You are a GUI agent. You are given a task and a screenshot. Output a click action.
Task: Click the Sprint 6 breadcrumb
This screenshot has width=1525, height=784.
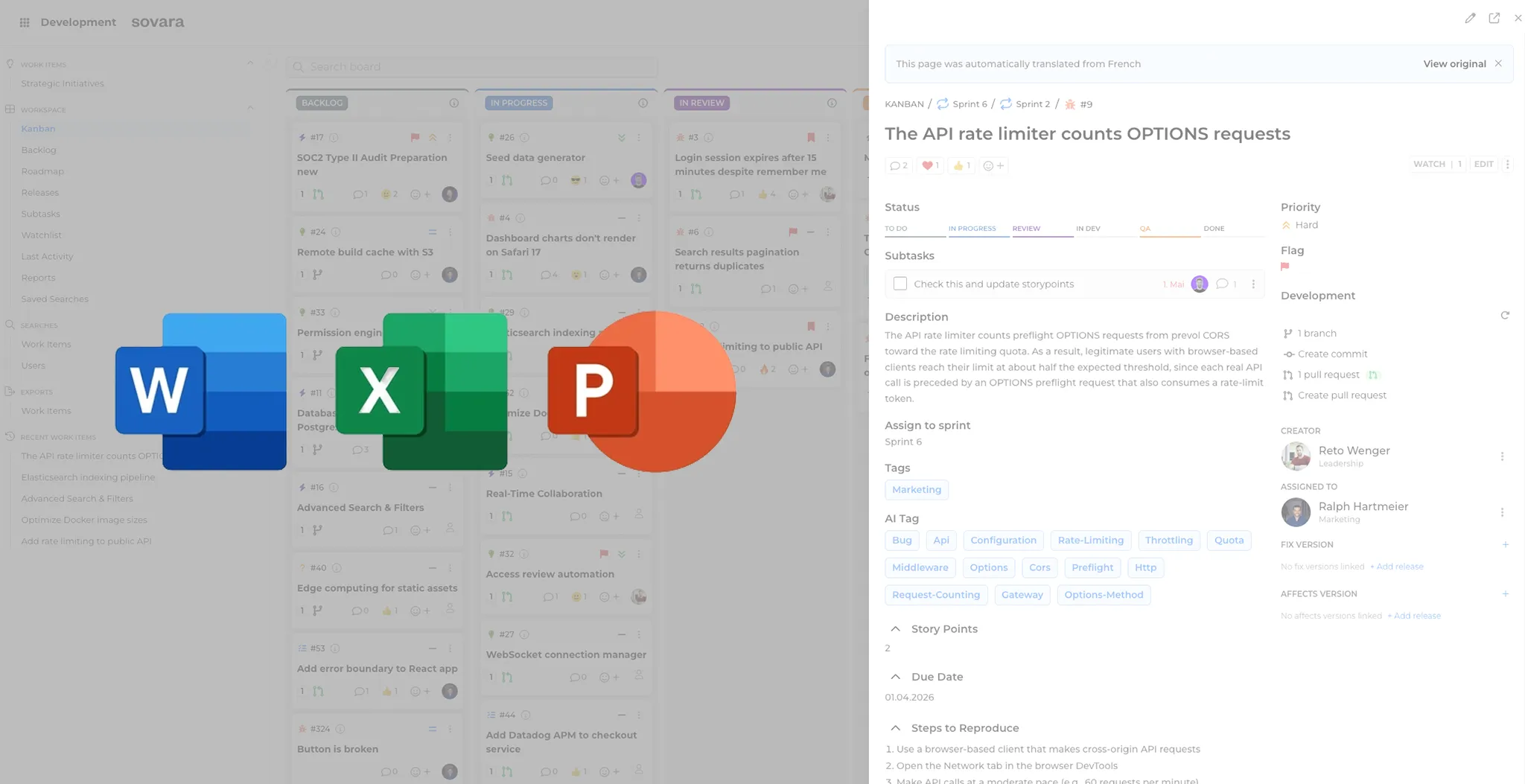(x=962, y=104)
